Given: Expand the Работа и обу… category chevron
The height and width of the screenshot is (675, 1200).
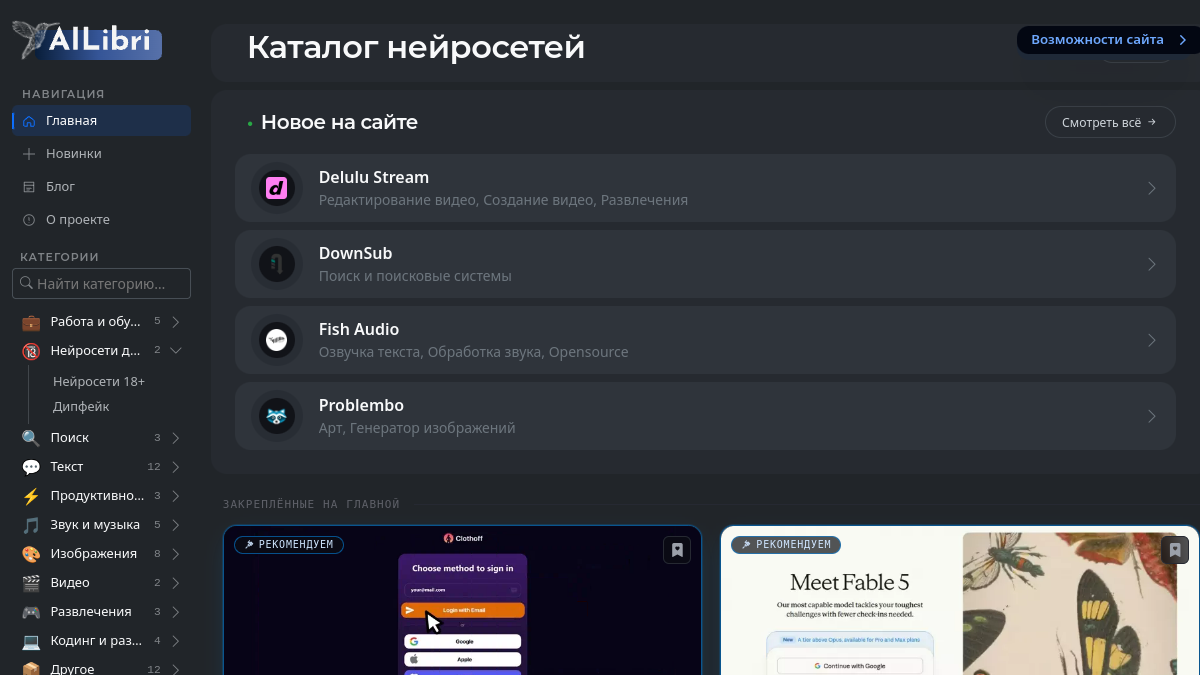Looking at the screenshot, I should 176,322.
